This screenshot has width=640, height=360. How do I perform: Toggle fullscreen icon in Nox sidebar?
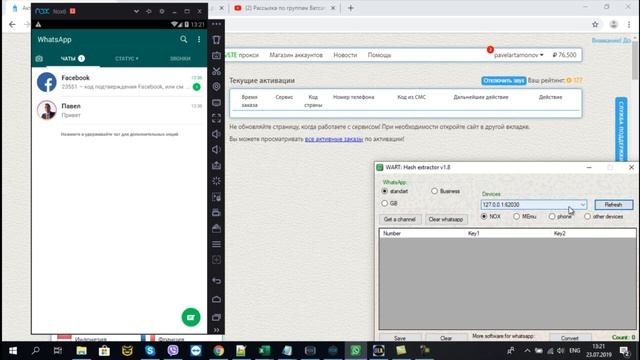click(x=216, y=118)
